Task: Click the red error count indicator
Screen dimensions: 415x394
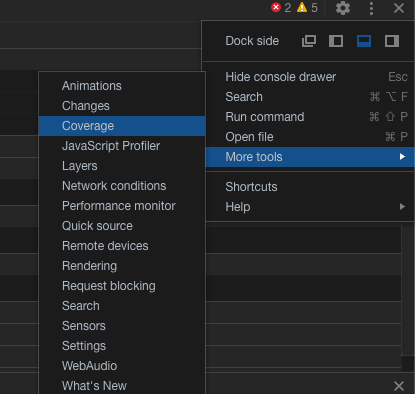Action: [281, 7]
